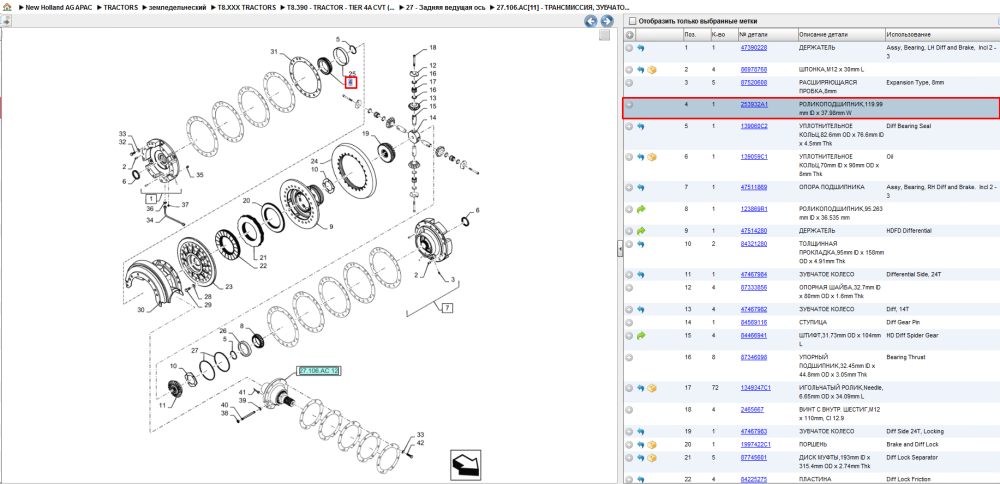The image size is (1000, 484).
Task: Toggle the round selector for ОПОРНАЯ ШАЙБА row
Action: click(629, 288)
